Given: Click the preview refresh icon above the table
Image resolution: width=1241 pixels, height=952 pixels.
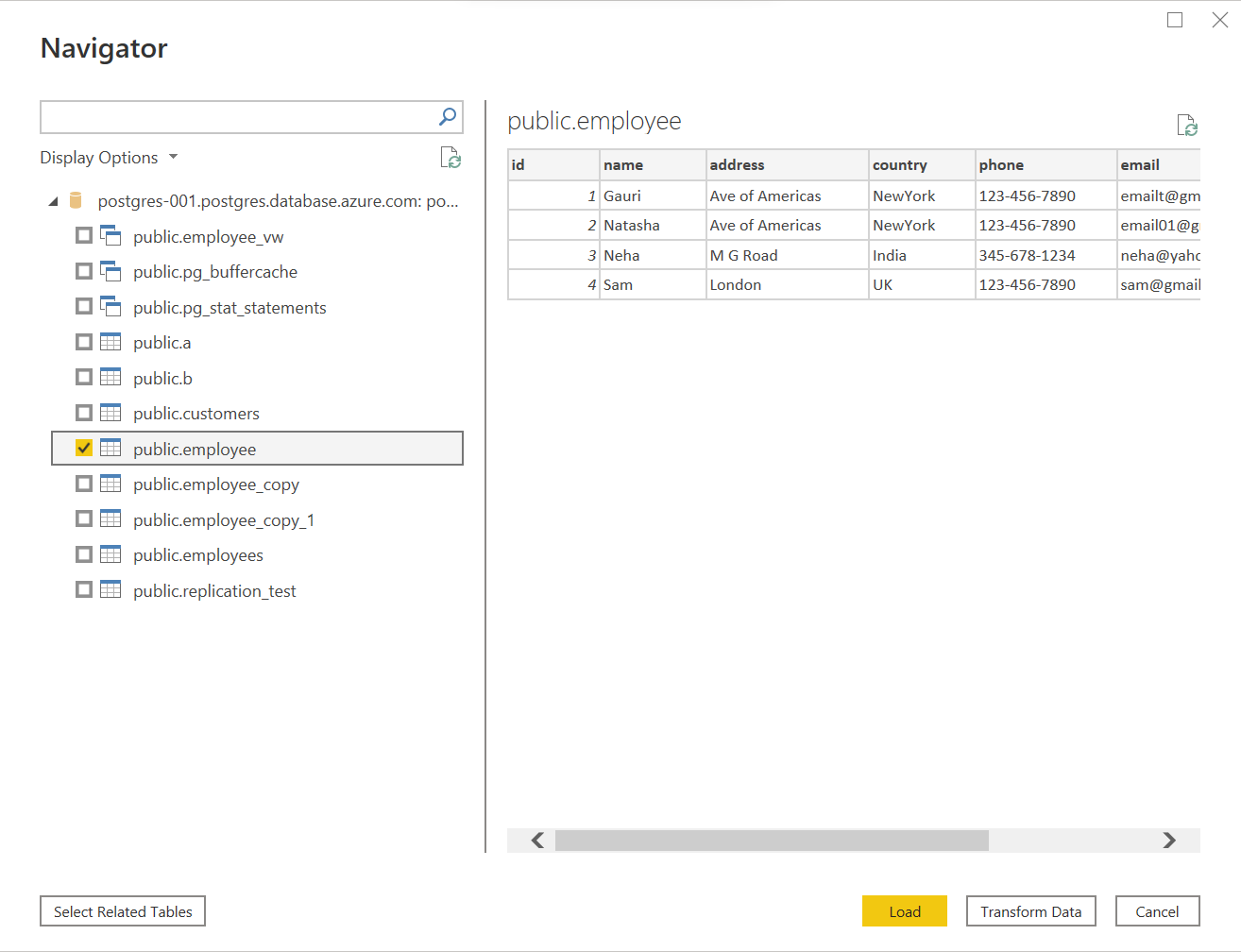Looking at the screenshot, I should coord(1187,125).
